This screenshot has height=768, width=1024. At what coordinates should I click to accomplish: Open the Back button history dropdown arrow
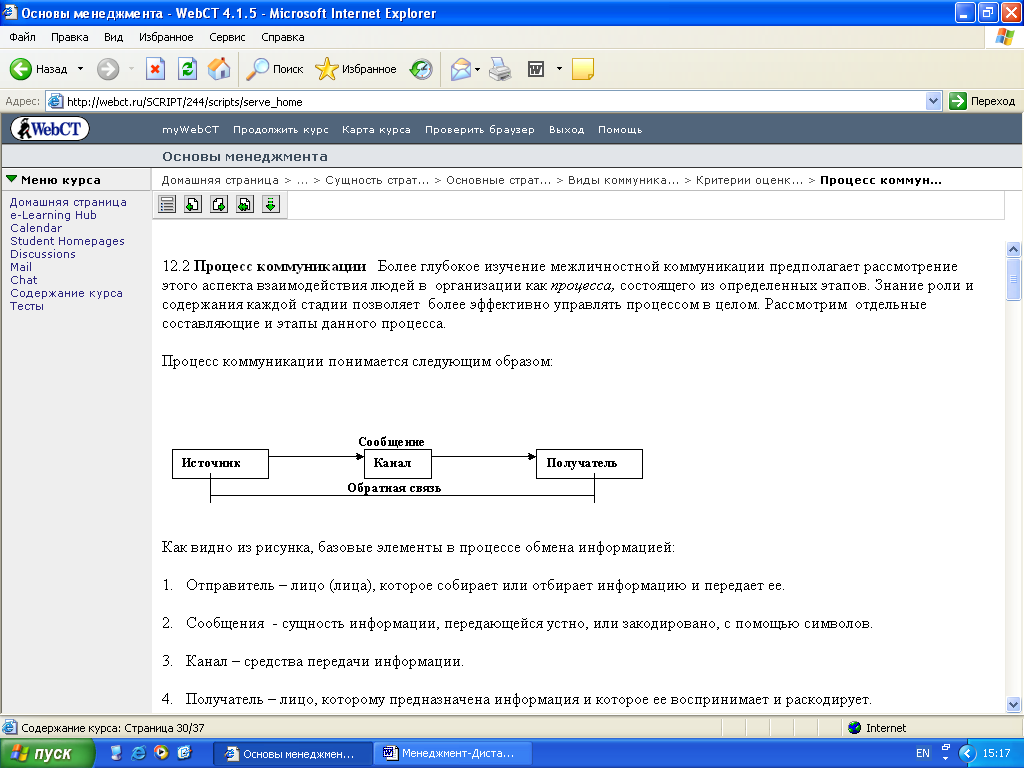(x=80, y=69)
